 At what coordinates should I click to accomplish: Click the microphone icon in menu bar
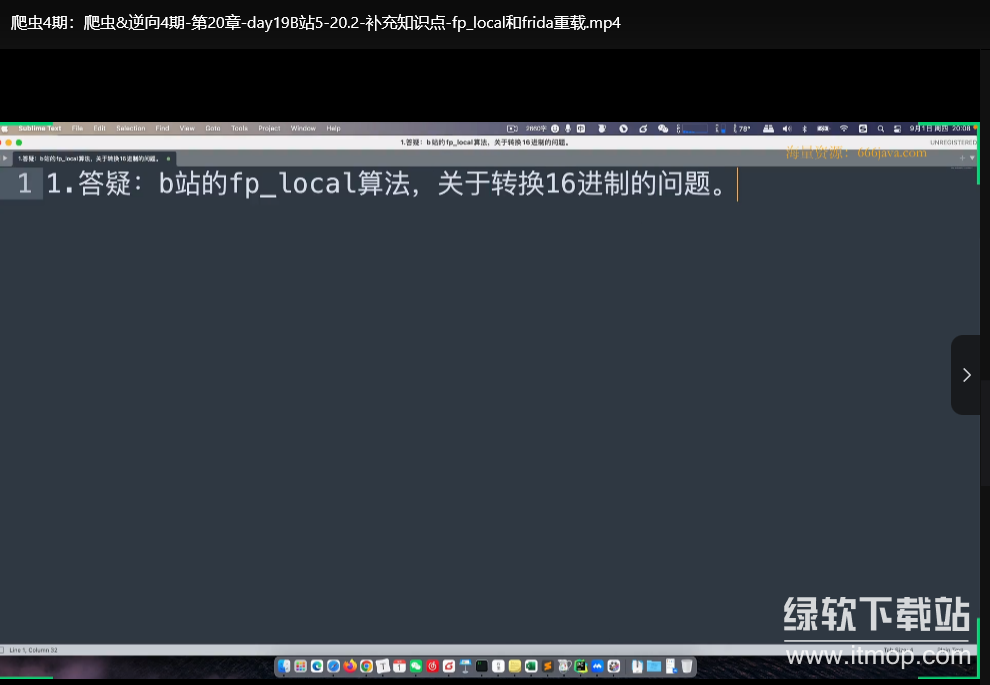click(568, 128)
